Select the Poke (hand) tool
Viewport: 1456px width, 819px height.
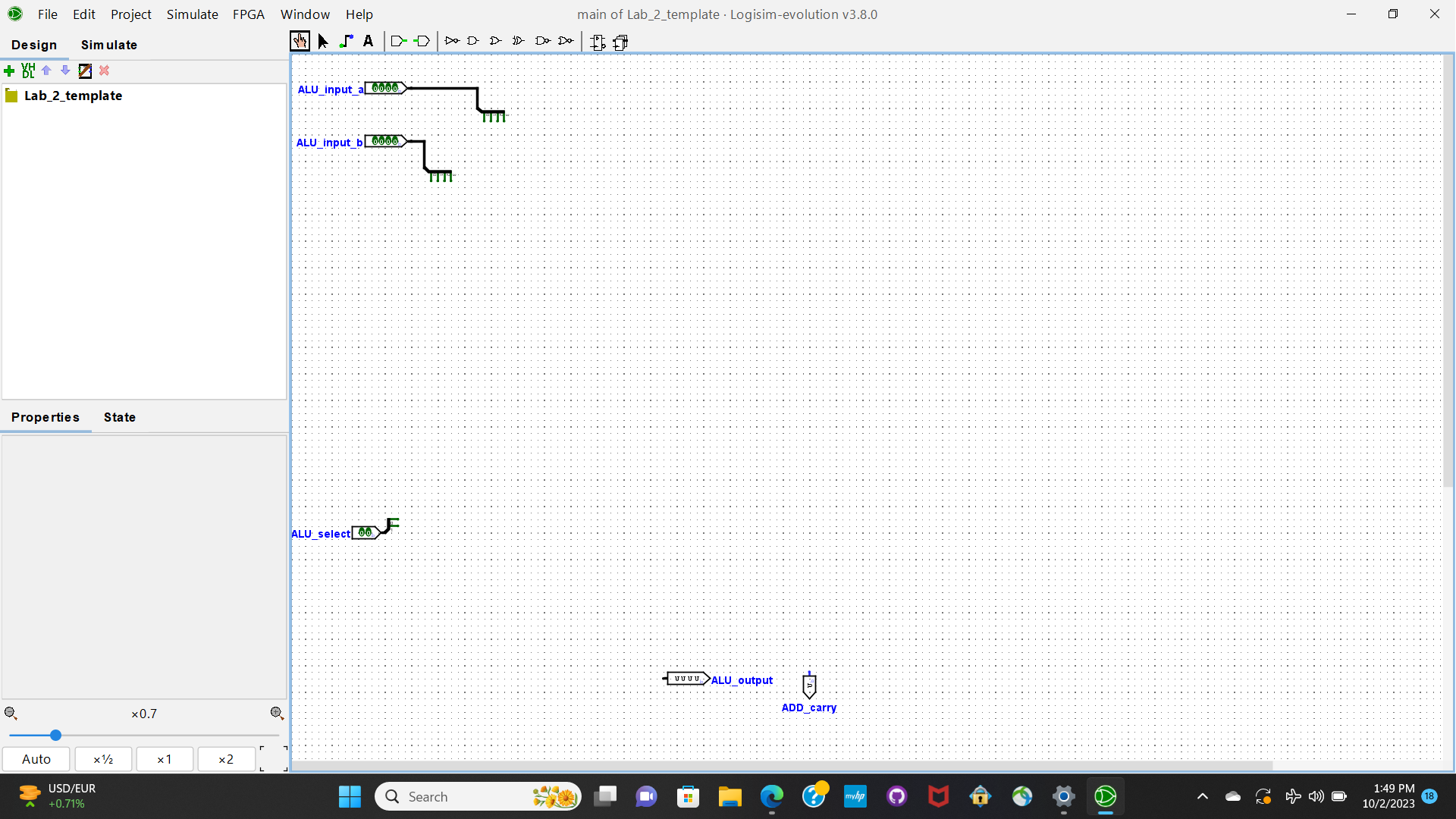tap(300, 41)
